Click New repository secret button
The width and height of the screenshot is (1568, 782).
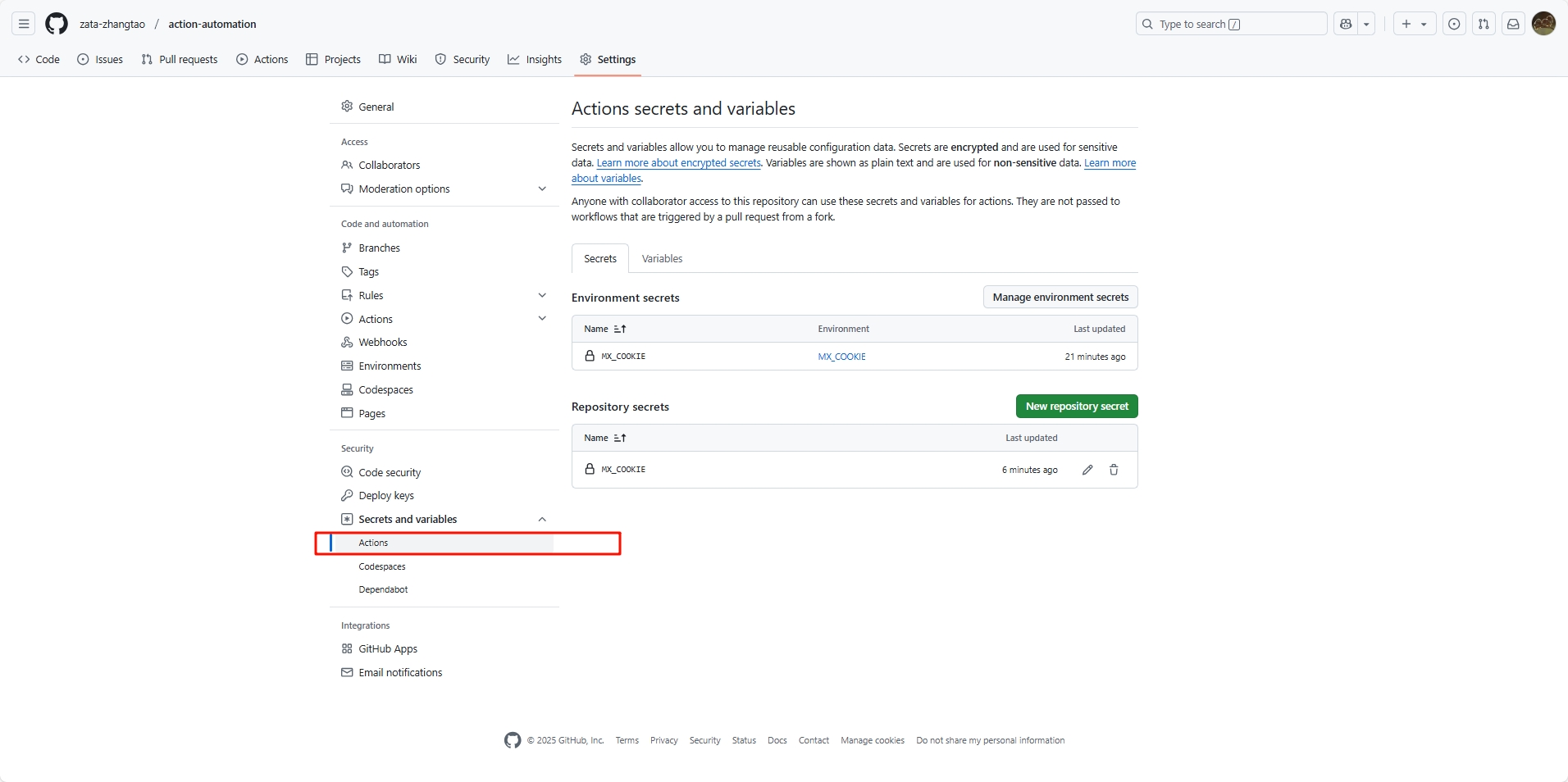point(1077,406)
